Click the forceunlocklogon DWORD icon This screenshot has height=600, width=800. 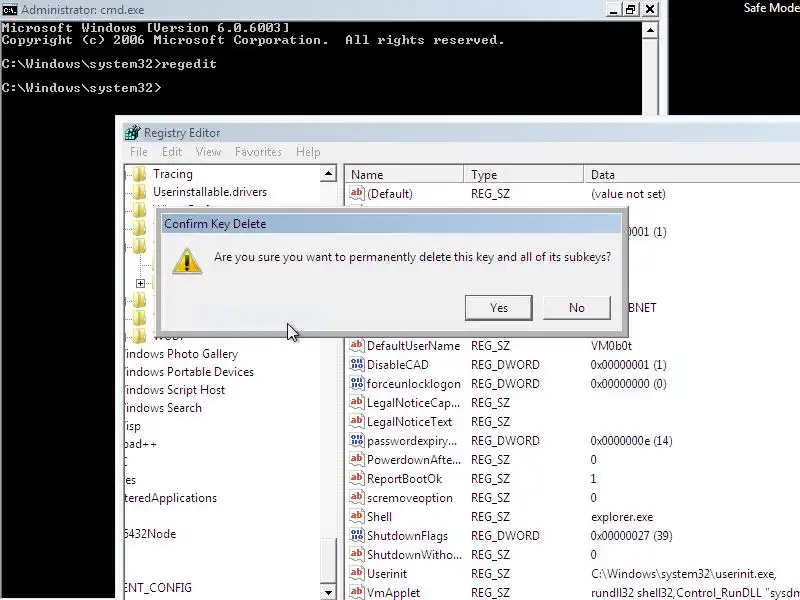357,383
